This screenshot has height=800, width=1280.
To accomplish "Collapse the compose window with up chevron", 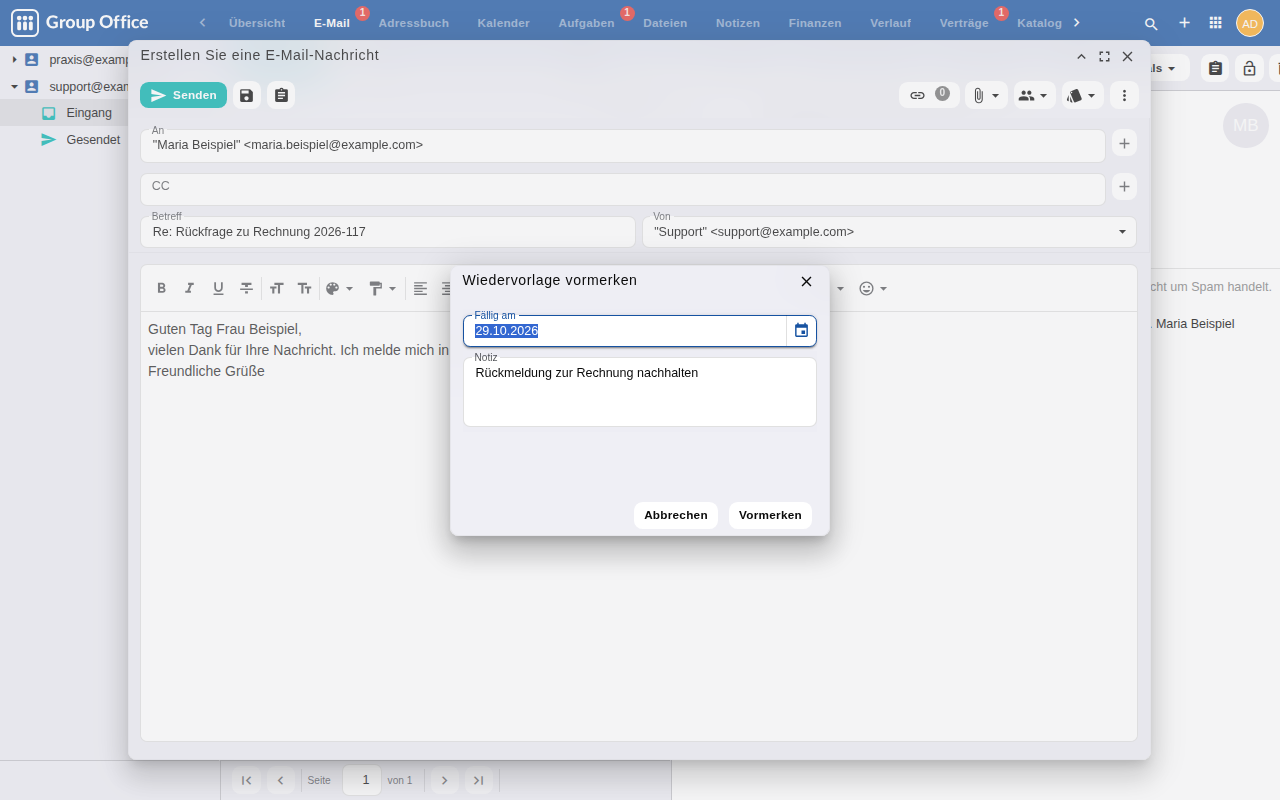I will click(x=1081, y=56).
